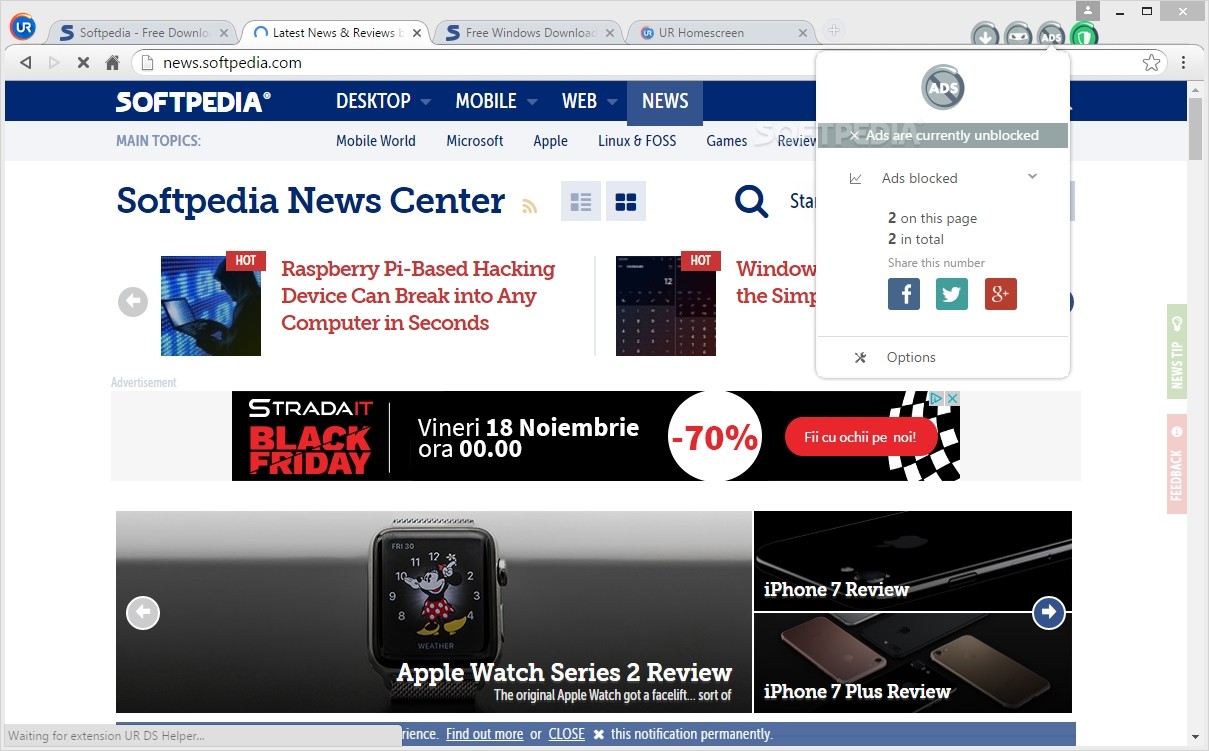Open the browser three-dot menu
The width and height of the screenshot is (1209, 751).
tap(1183, 62)
